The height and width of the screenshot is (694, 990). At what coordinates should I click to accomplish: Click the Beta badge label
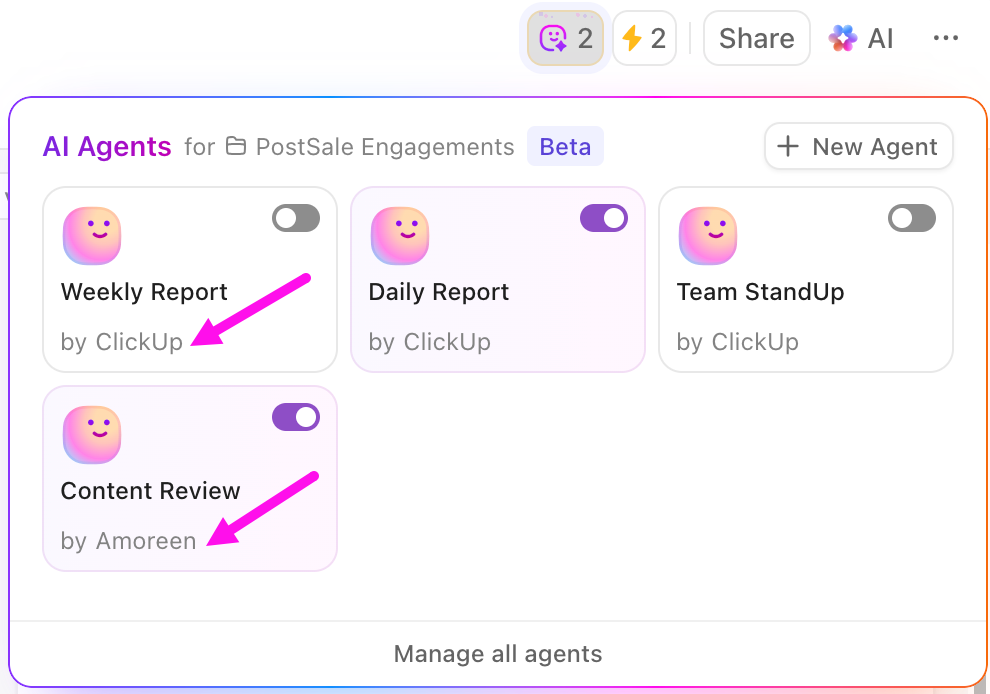pyautogui.click(x=565, y=146)
